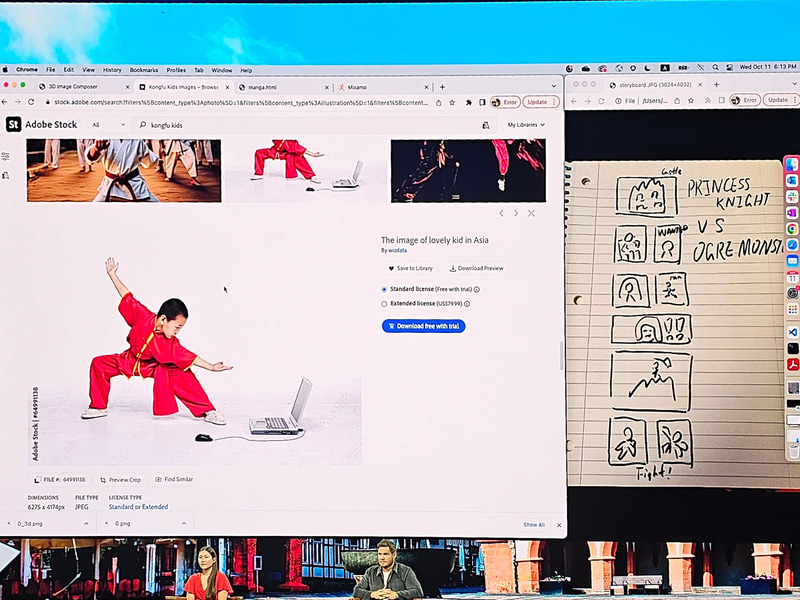Screen dimensions: 800x600
Task: Expand tab search chevron in storyboard window
Action: pyautogui.click(x=795, y=84)
